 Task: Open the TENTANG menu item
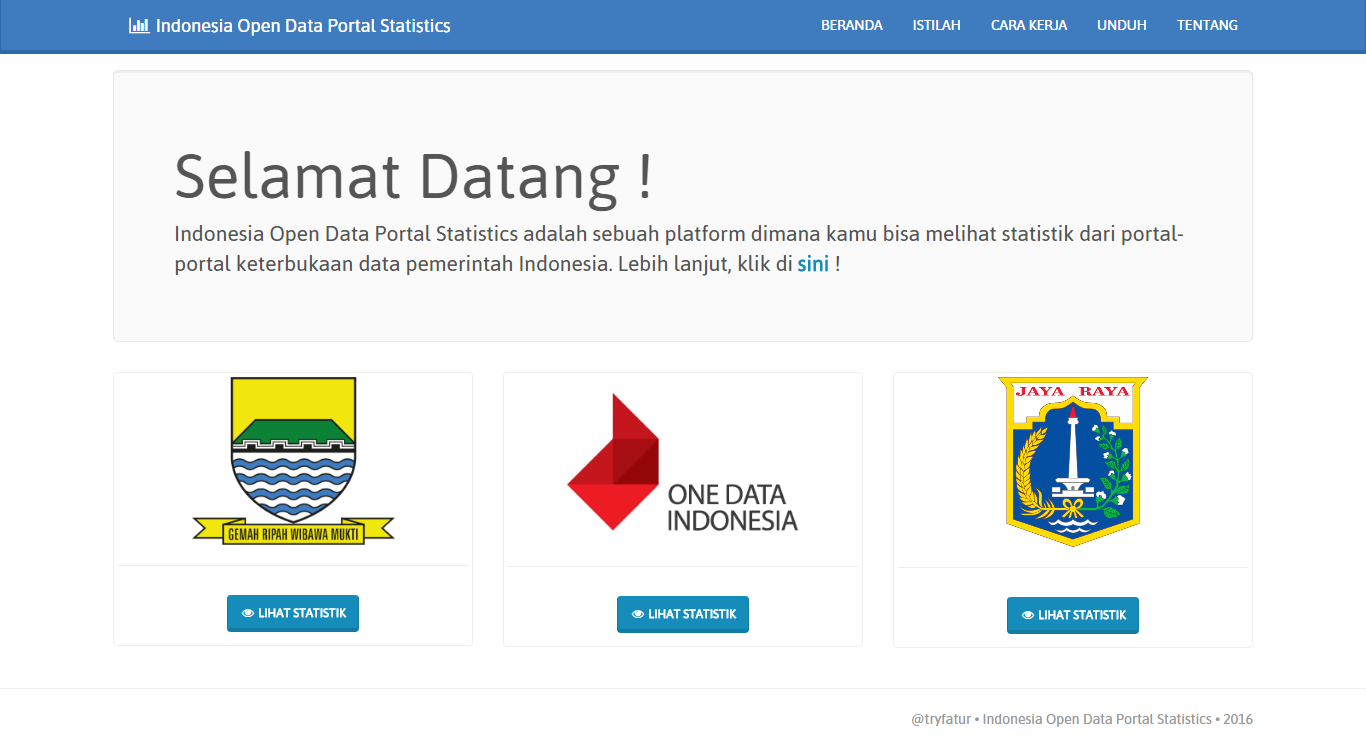(x=1207, y=26)
